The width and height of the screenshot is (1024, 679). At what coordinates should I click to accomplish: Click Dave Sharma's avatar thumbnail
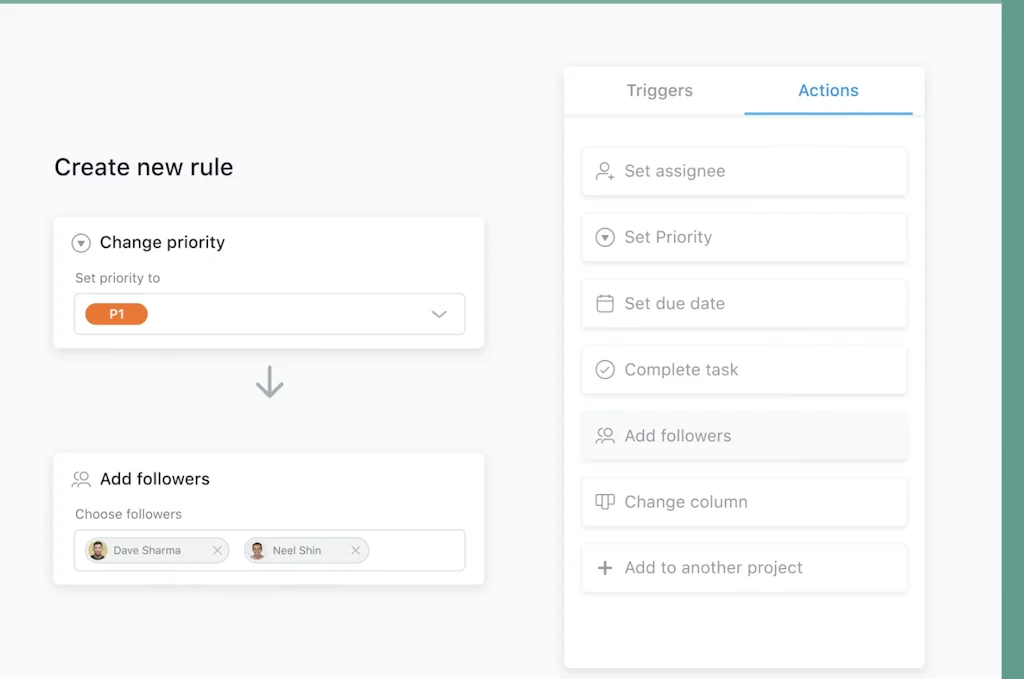pos(97,550)
